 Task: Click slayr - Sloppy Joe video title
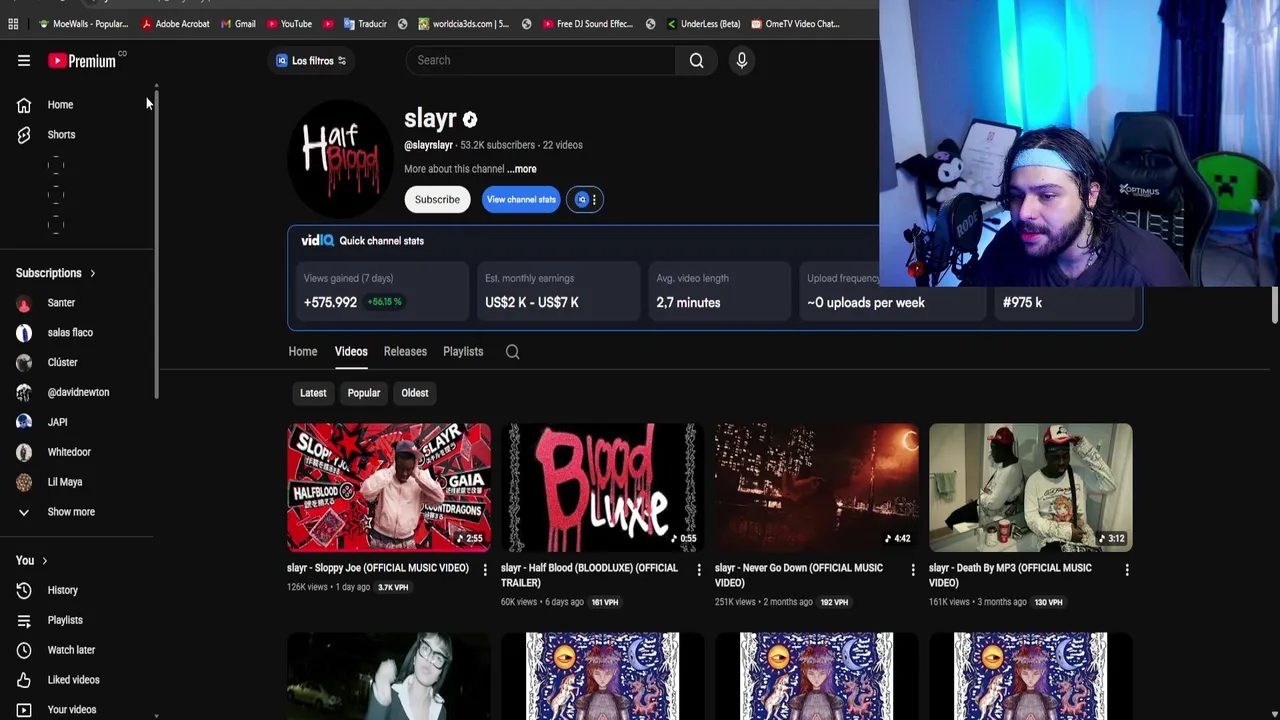378,568
